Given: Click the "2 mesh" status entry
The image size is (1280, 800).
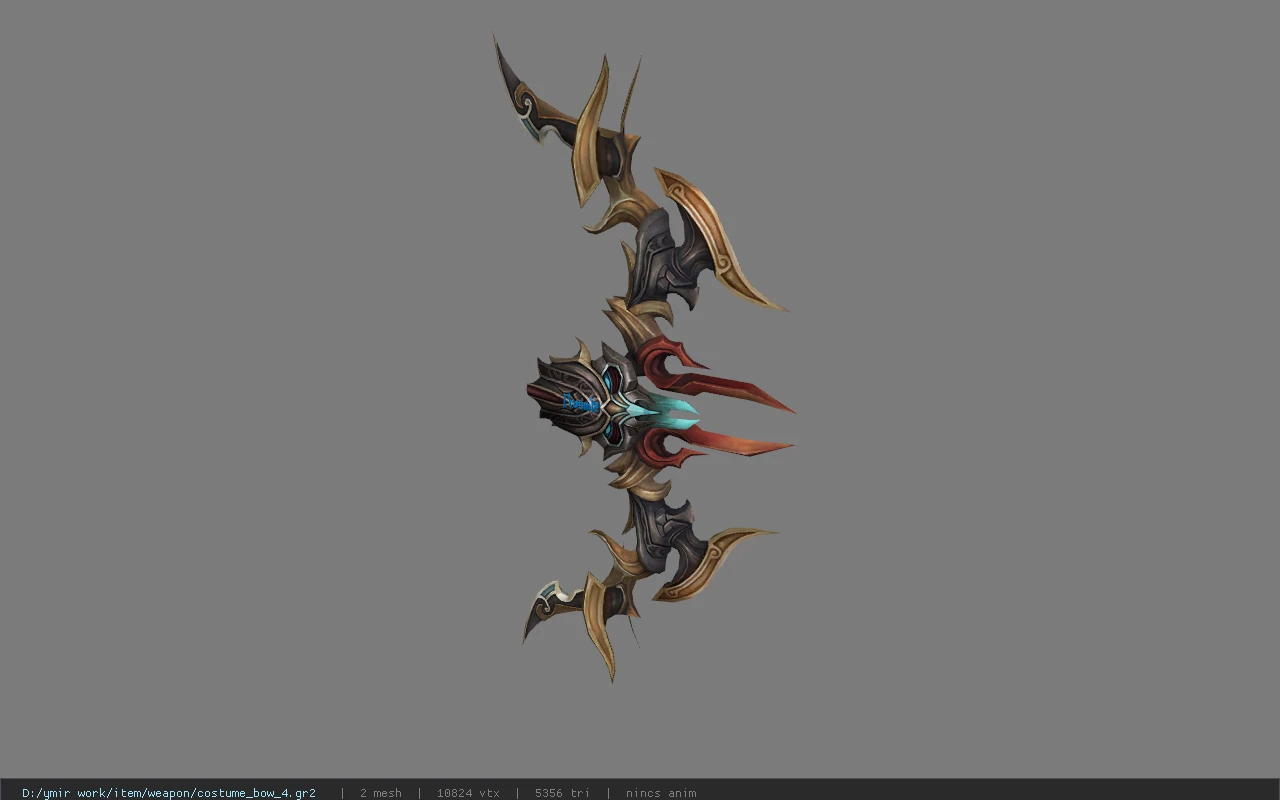Looking at the screenshot, I should click(381, 793).
